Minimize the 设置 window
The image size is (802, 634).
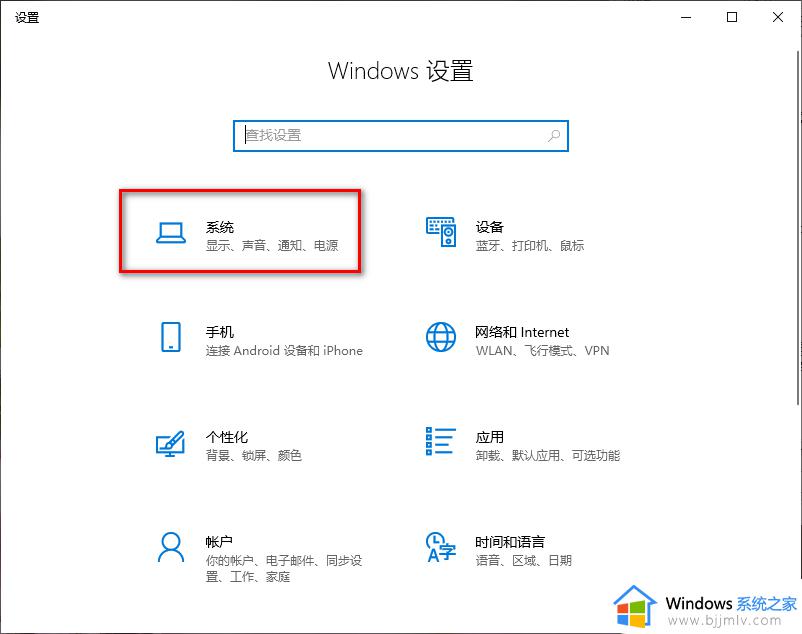click(686, 17)
